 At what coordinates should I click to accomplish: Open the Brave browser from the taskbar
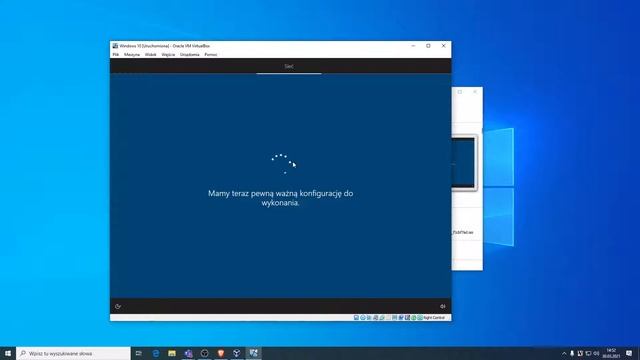pos(221,353)
